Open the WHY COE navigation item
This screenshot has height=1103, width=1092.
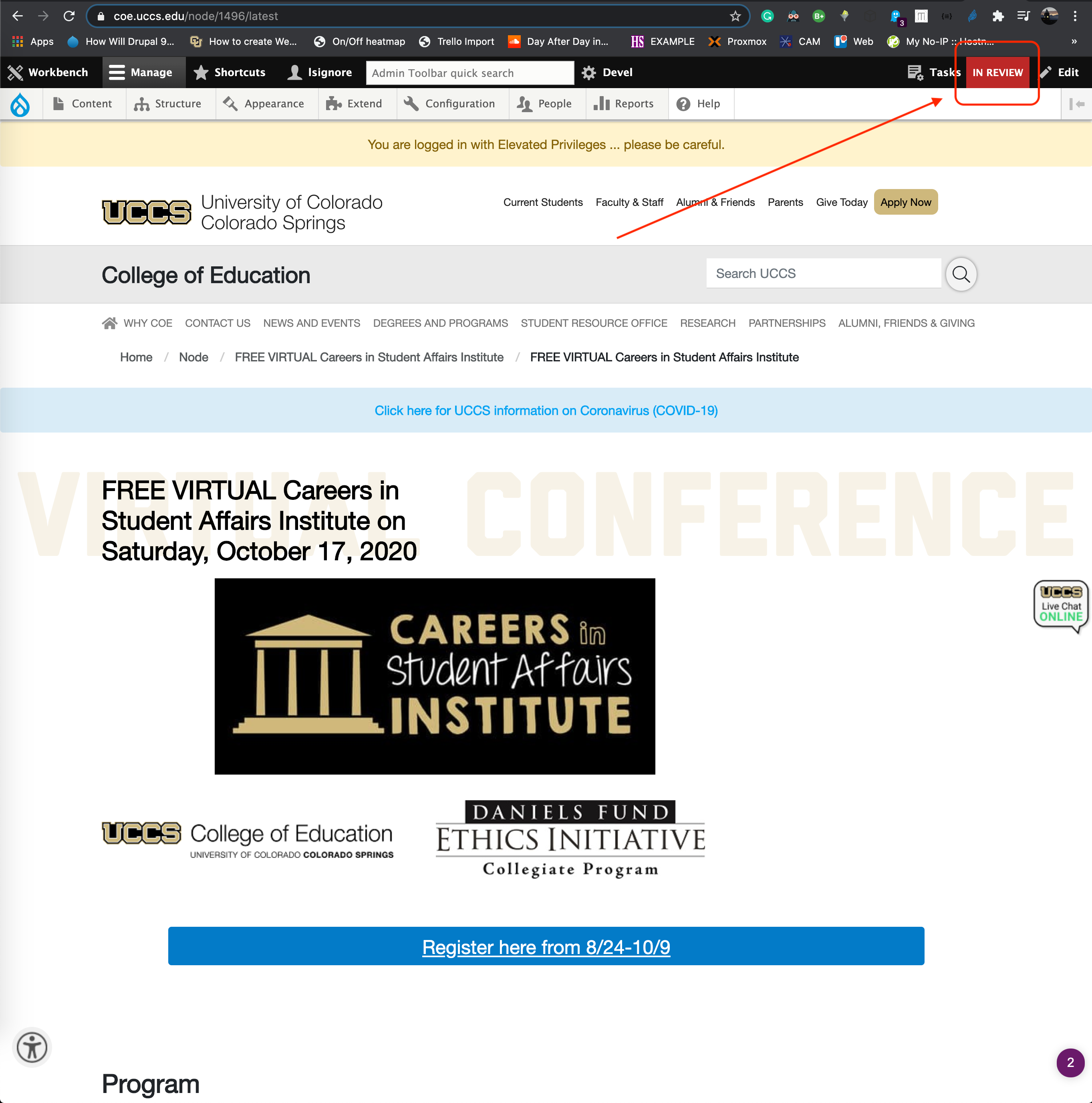pyautogui.click(x=148, y=323)
